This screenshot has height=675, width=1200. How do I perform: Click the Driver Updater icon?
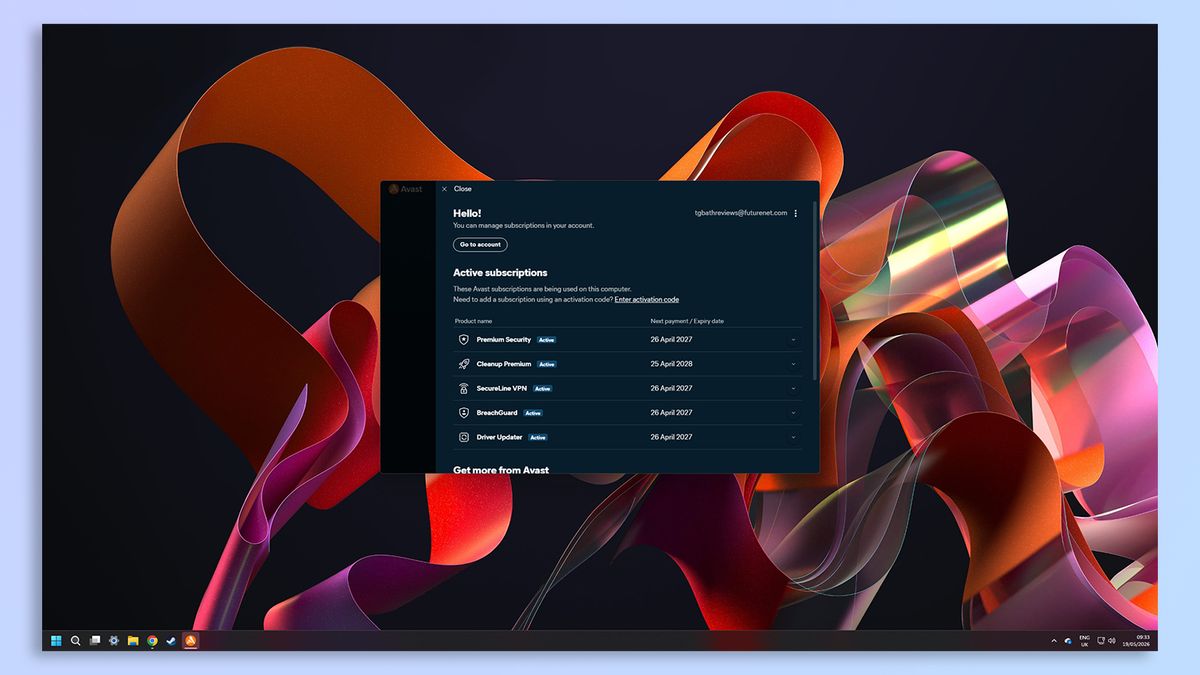pyautogui.click(x=464, y=437)
